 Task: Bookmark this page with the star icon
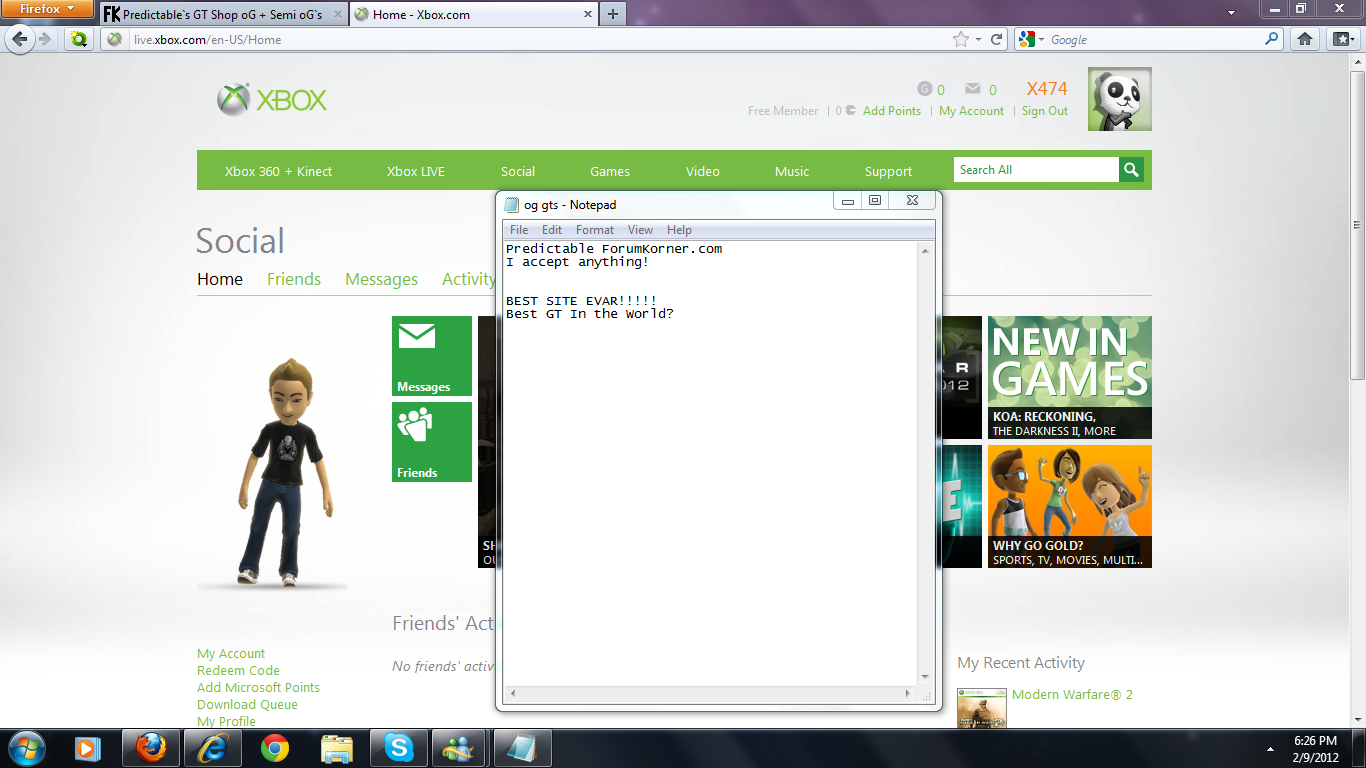click(961, 39)
